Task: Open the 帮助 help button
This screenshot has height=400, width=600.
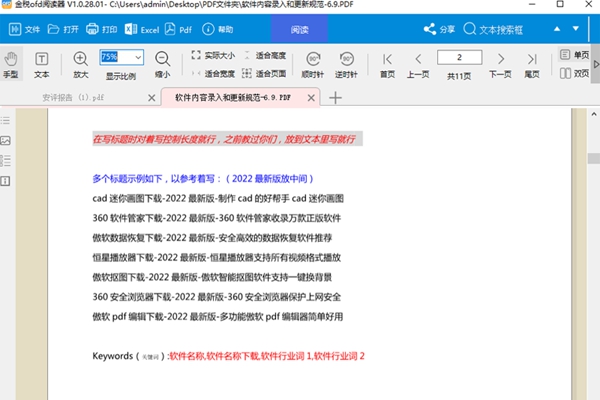Action: (219, 30)
